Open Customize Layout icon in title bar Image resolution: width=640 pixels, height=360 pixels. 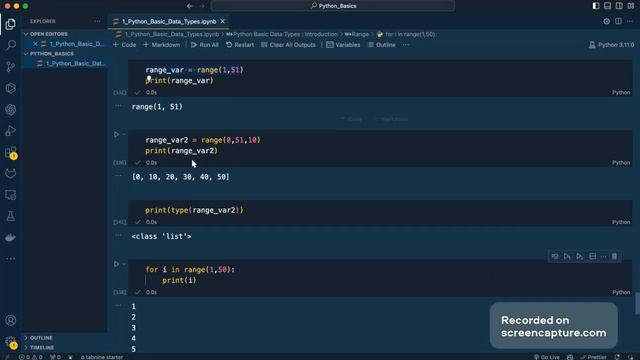pyautogui.click(x=631, y=6)
